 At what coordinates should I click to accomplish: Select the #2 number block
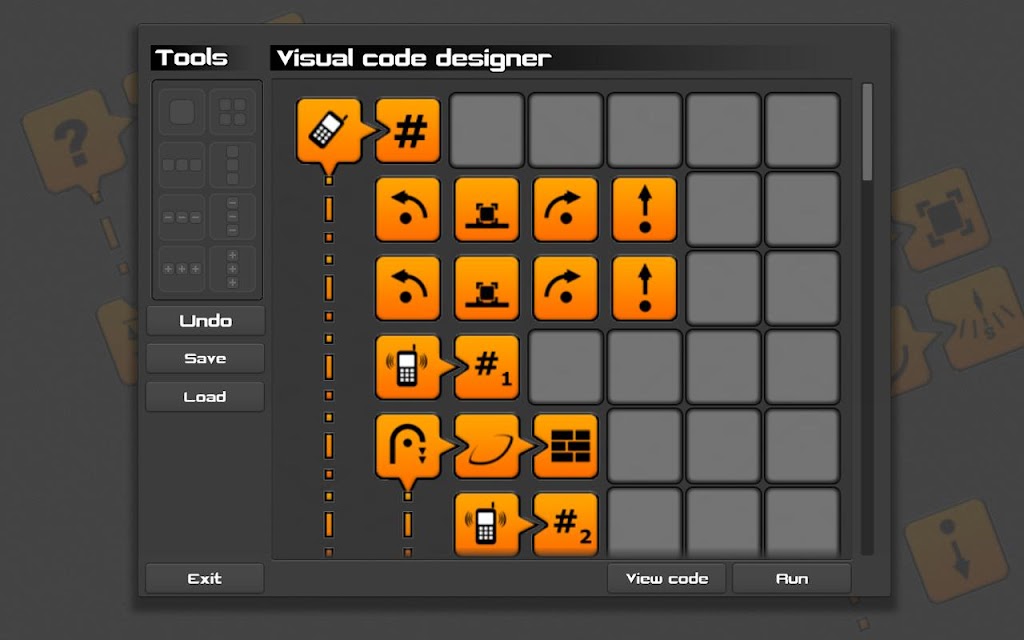(566, 524)
